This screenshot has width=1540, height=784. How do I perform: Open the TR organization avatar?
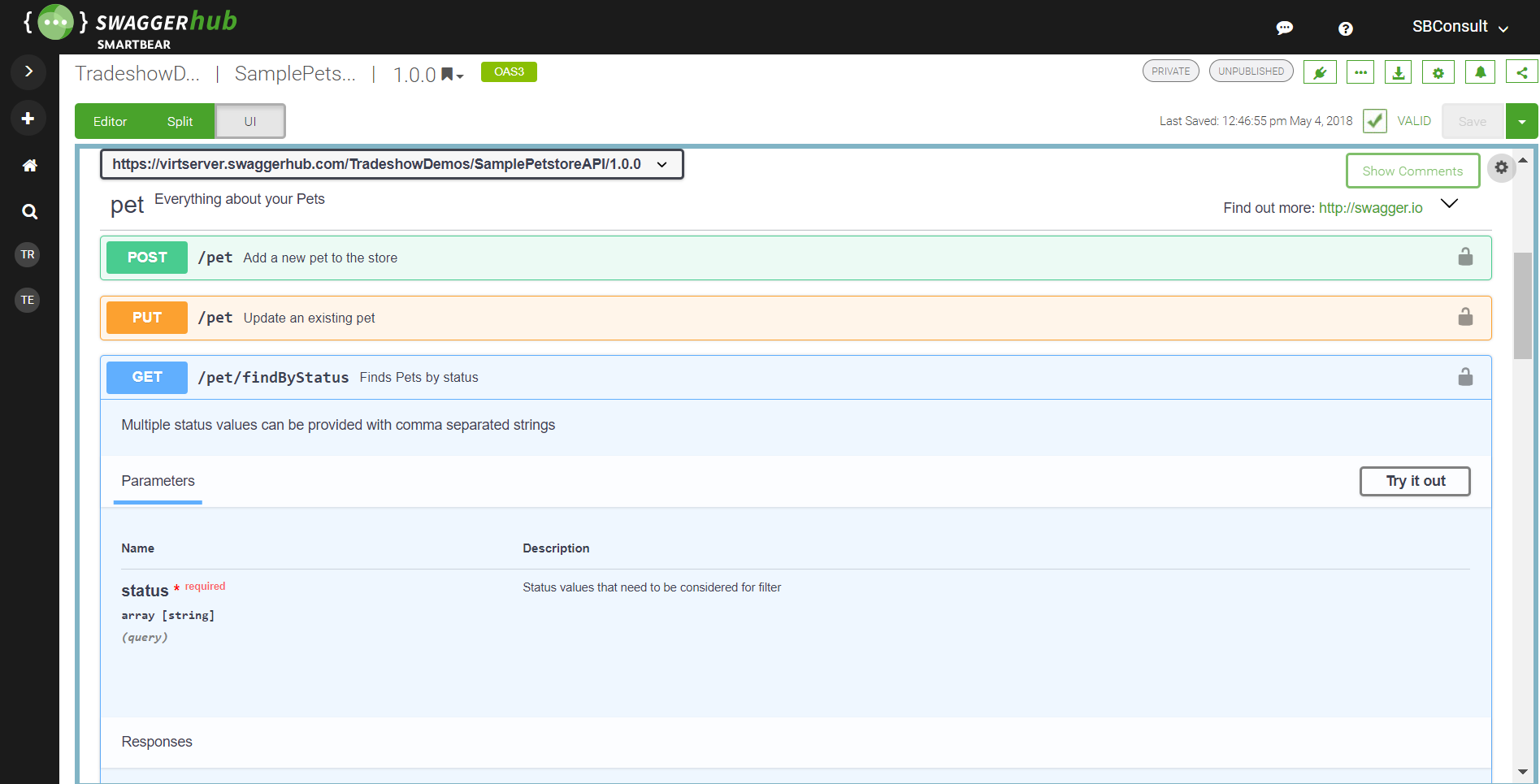(28, 254)
